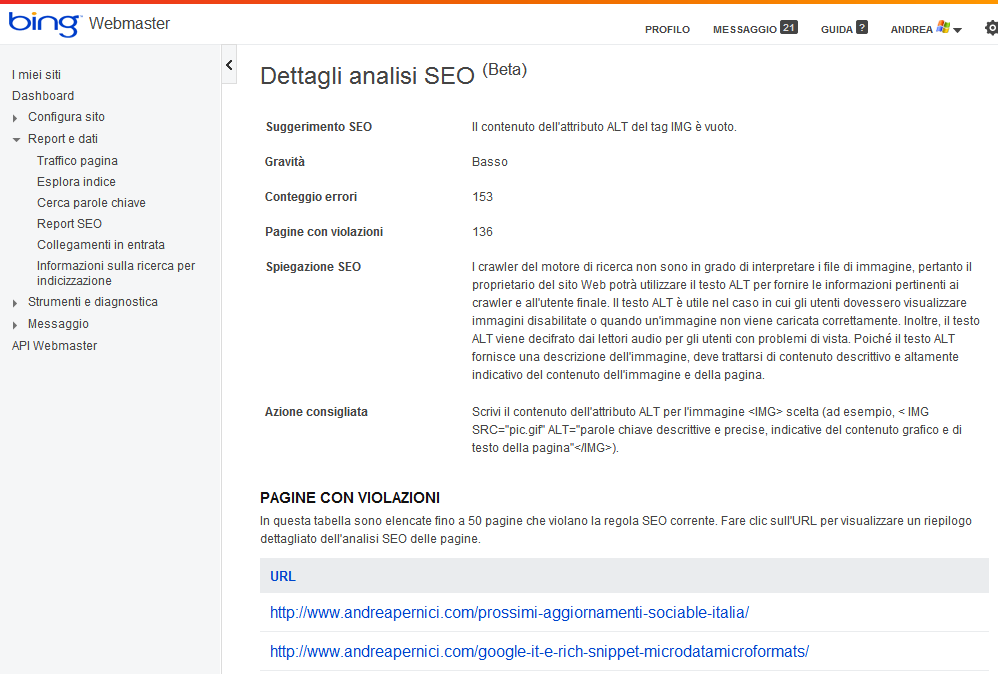Open MESSAGGIO in the top menu

click(744, 30)
